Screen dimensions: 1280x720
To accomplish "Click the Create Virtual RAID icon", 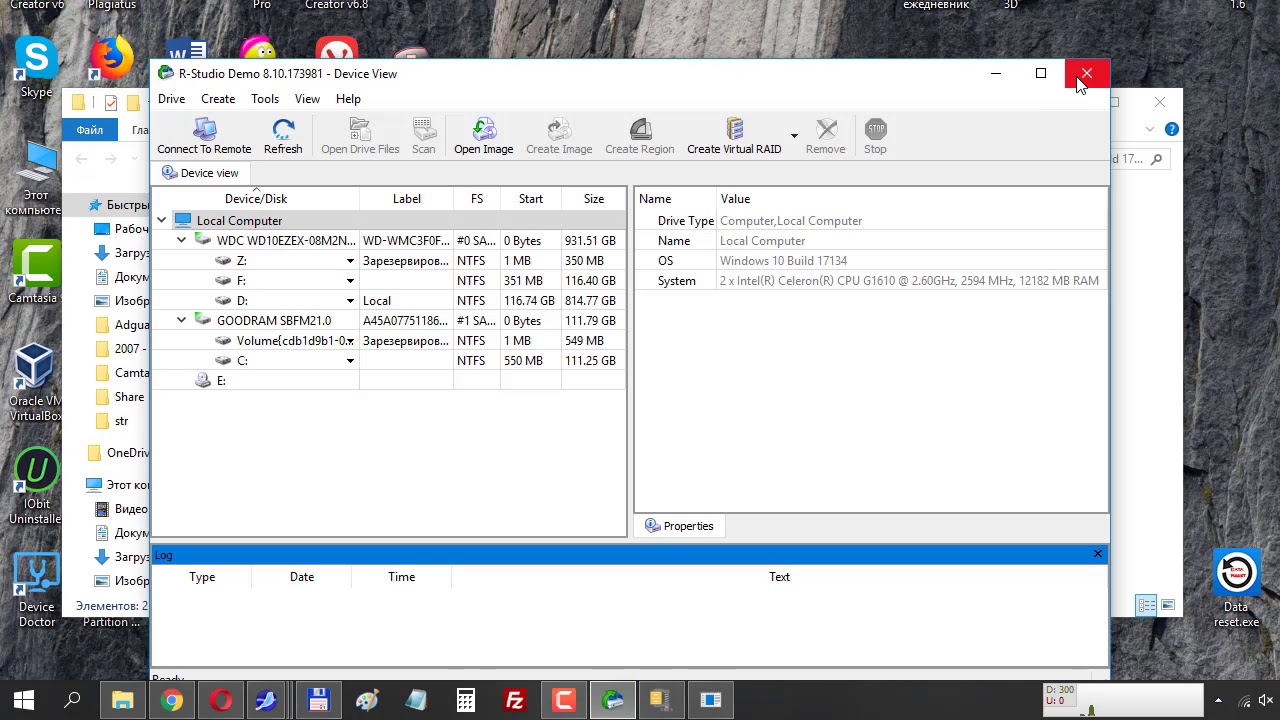I will pos(734,136).
